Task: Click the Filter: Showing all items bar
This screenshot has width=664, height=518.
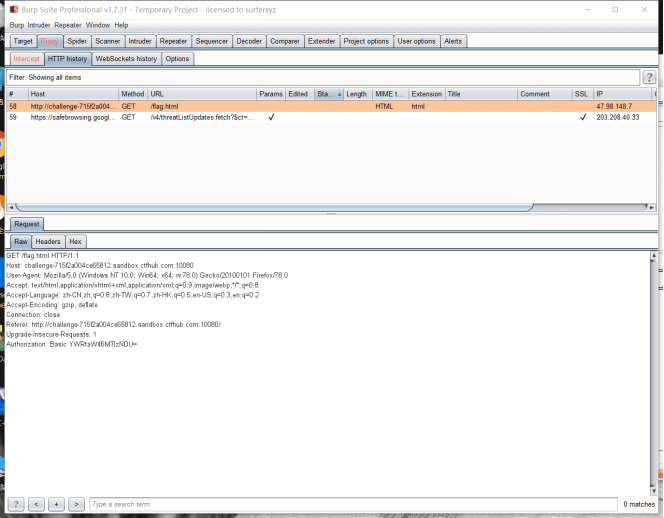Action: [323, 77]
